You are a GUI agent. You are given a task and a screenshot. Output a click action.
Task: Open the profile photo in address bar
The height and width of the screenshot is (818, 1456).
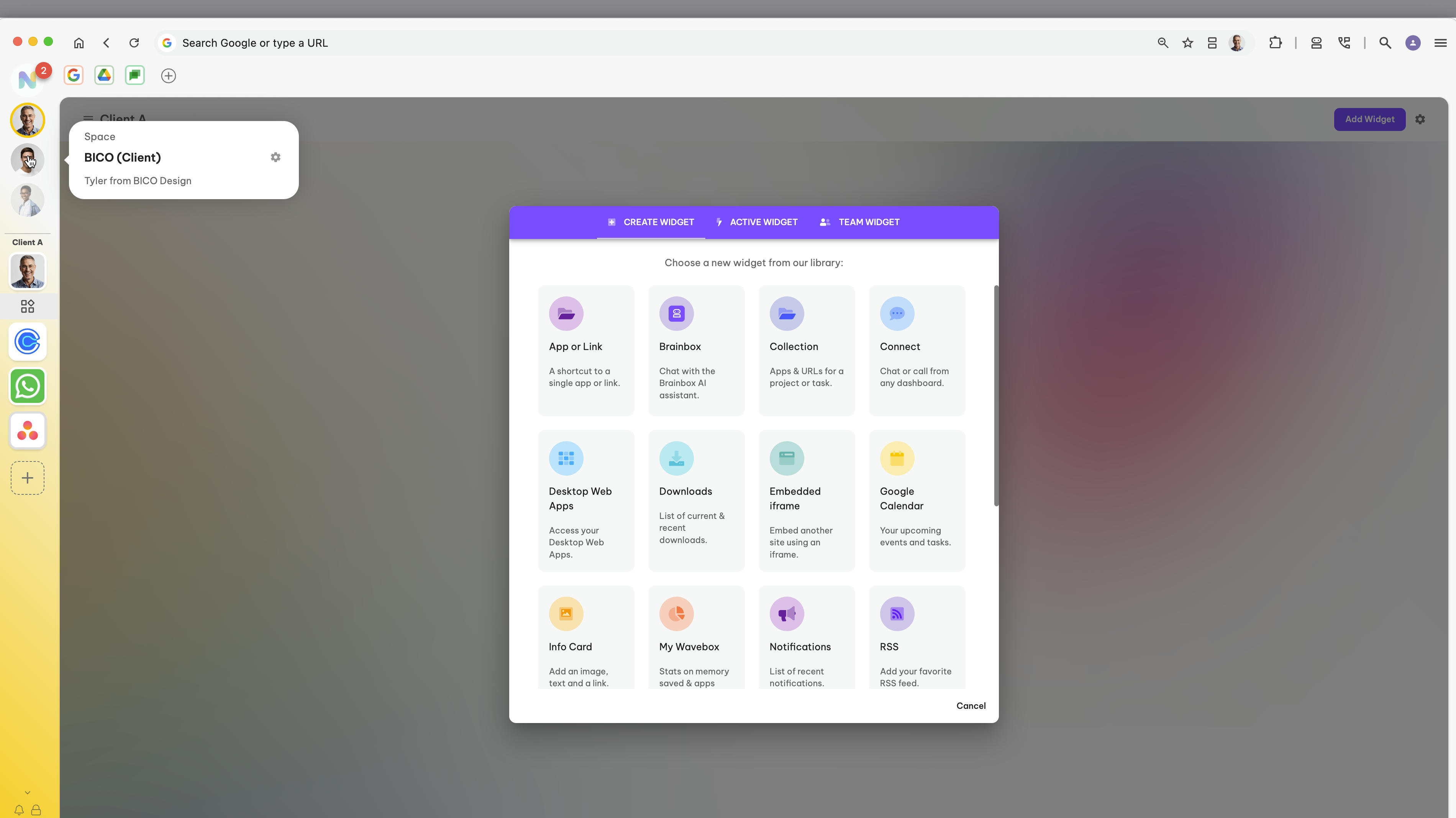[x=1237, y=43]
